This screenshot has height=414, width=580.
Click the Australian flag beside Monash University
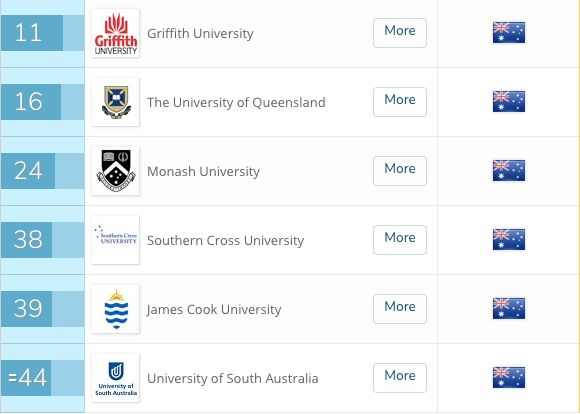[509, 171]
